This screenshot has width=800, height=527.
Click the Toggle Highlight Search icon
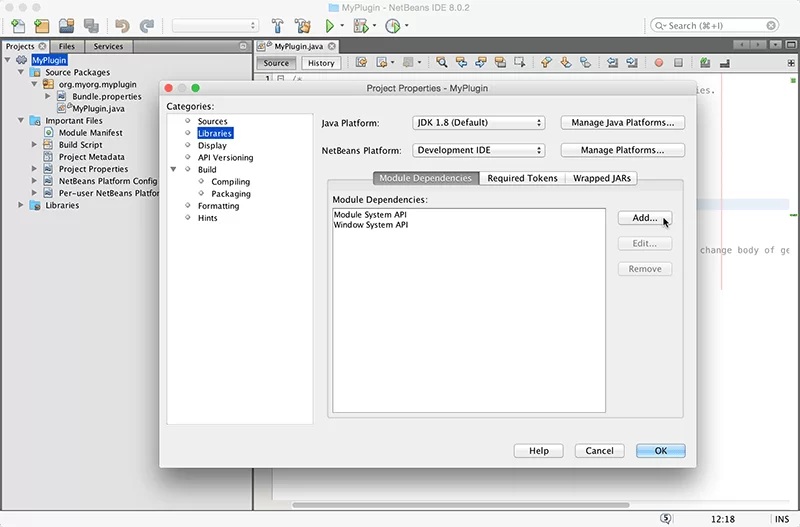[500, 63]
